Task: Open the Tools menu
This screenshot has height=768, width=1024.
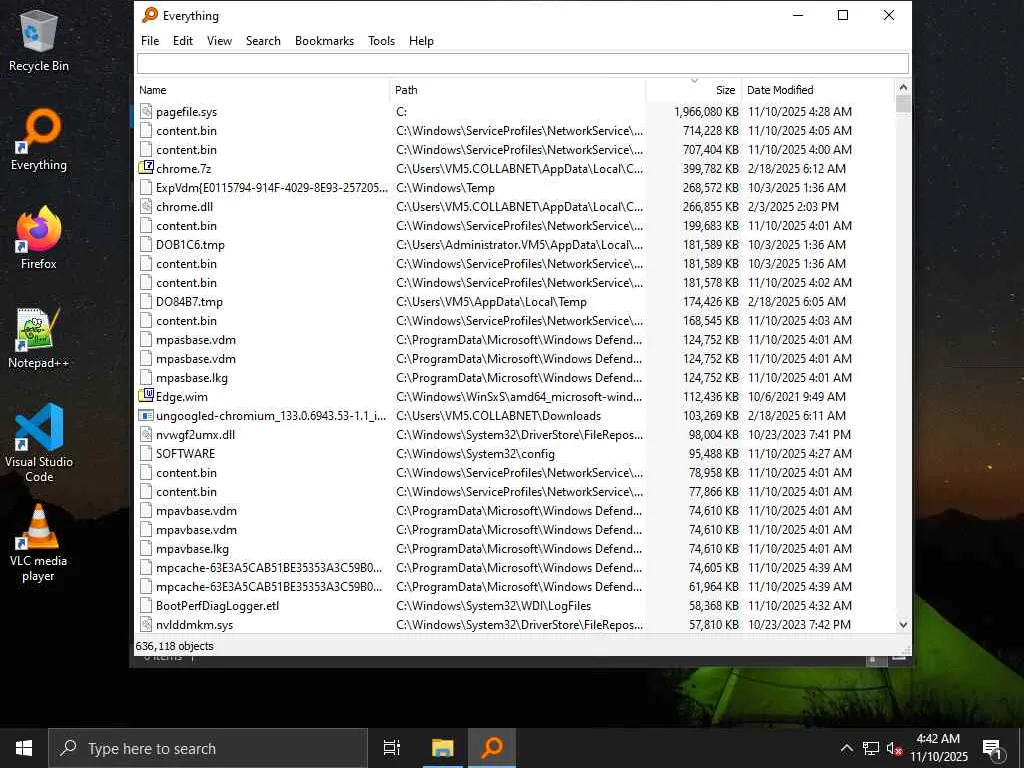Action: [x=381, y=40]
